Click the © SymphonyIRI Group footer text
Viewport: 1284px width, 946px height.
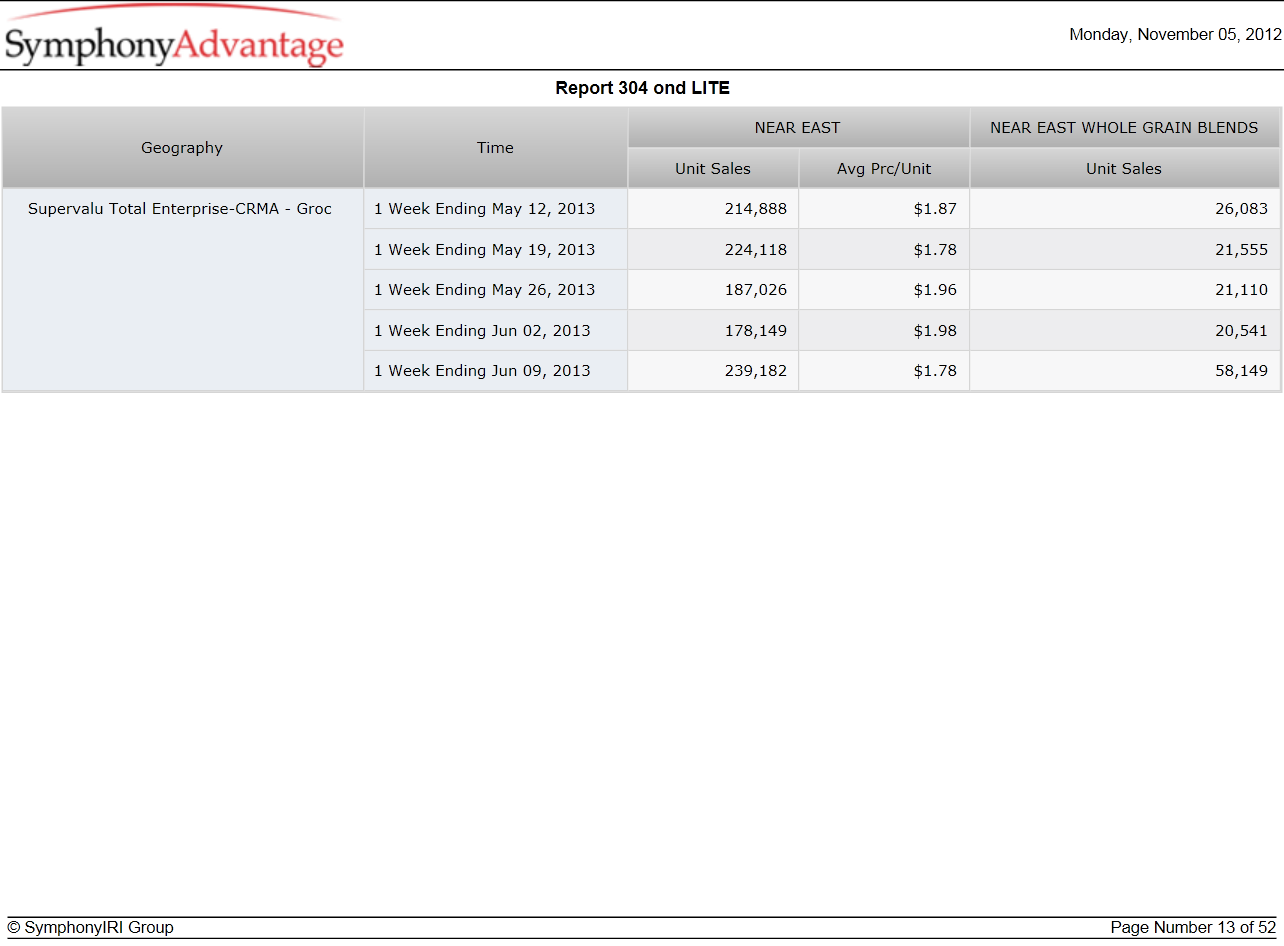[x=90, y=928]
